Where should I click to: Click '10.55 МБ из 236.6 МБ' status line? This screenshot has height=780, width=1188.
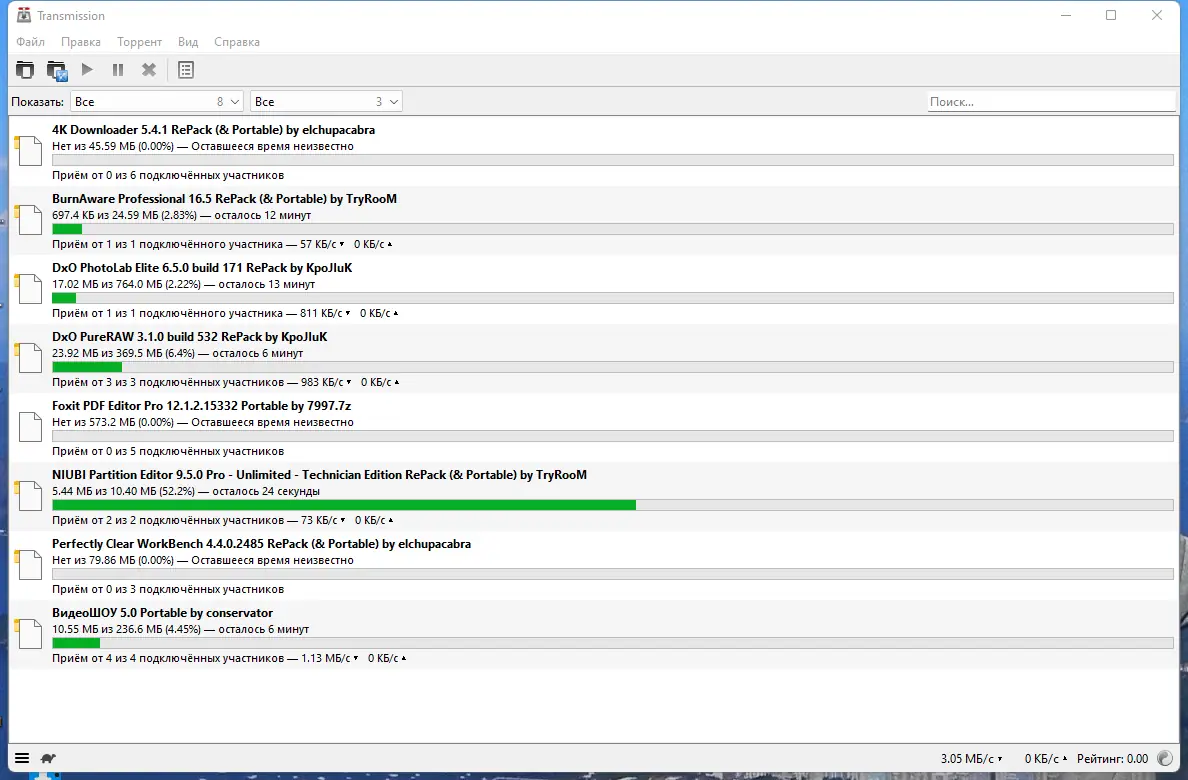180,629
